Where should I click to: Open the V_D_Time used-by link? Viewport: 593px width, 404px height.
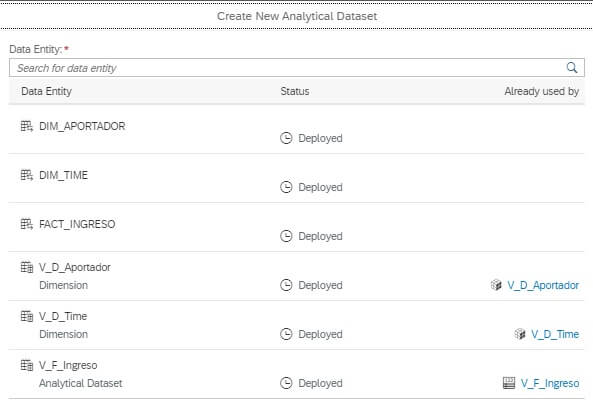(555, 334)
